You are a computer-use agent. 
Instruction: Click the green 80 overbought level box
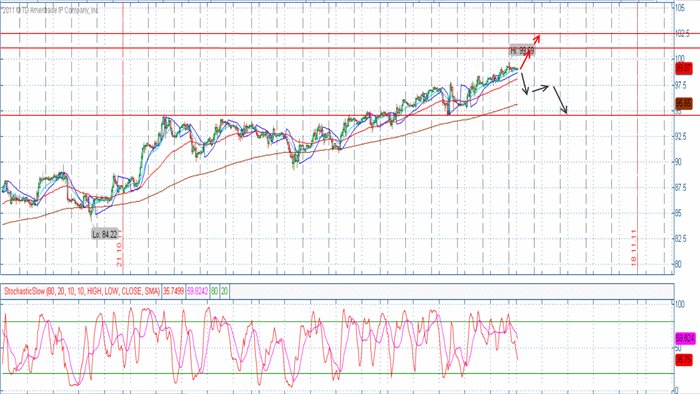214,291
